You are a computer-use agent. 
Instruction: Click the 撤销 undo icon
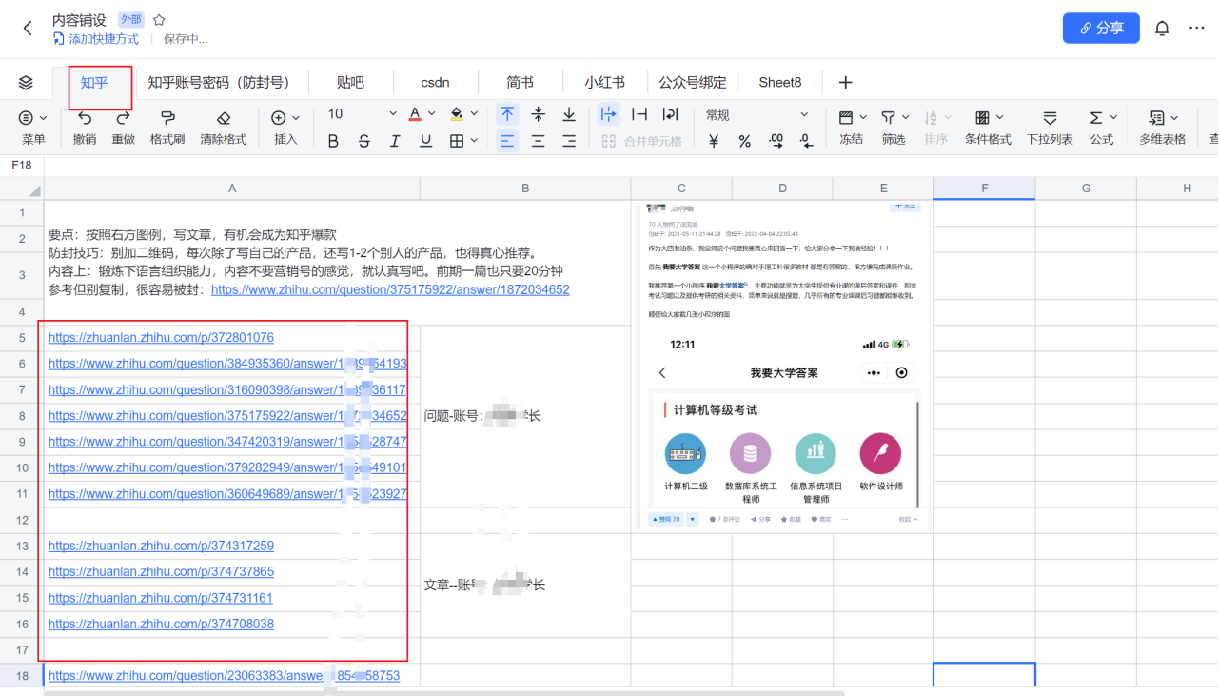coord(85,118)
